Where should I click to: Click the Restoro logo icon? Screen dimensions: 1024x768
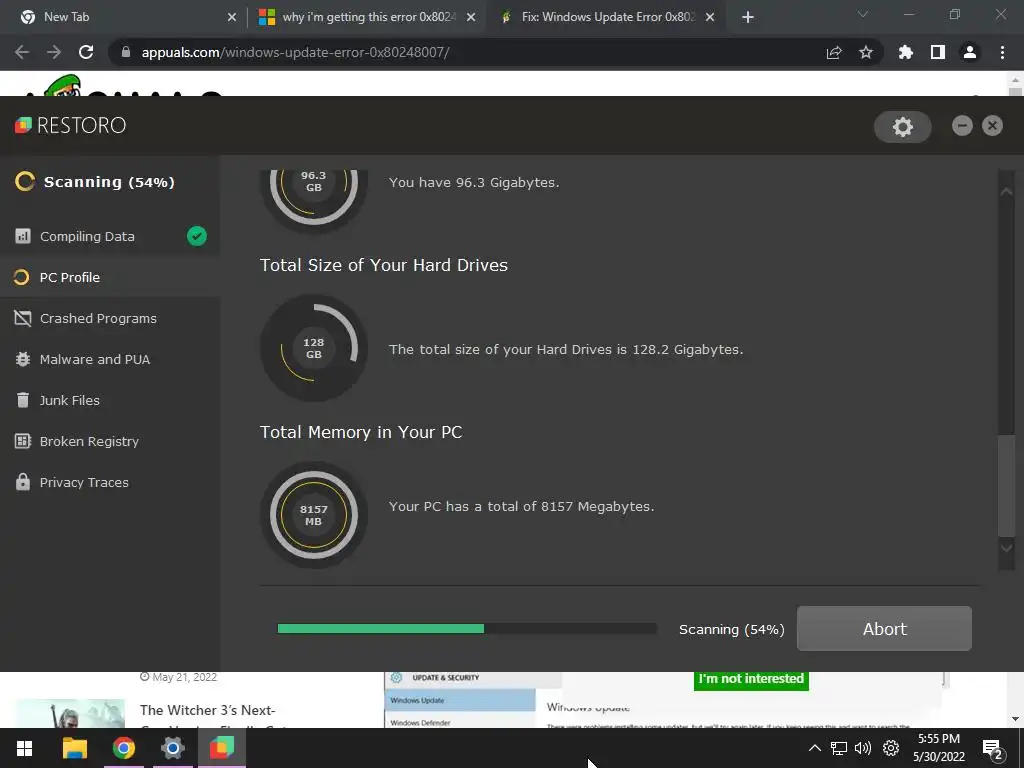point(24,125)
